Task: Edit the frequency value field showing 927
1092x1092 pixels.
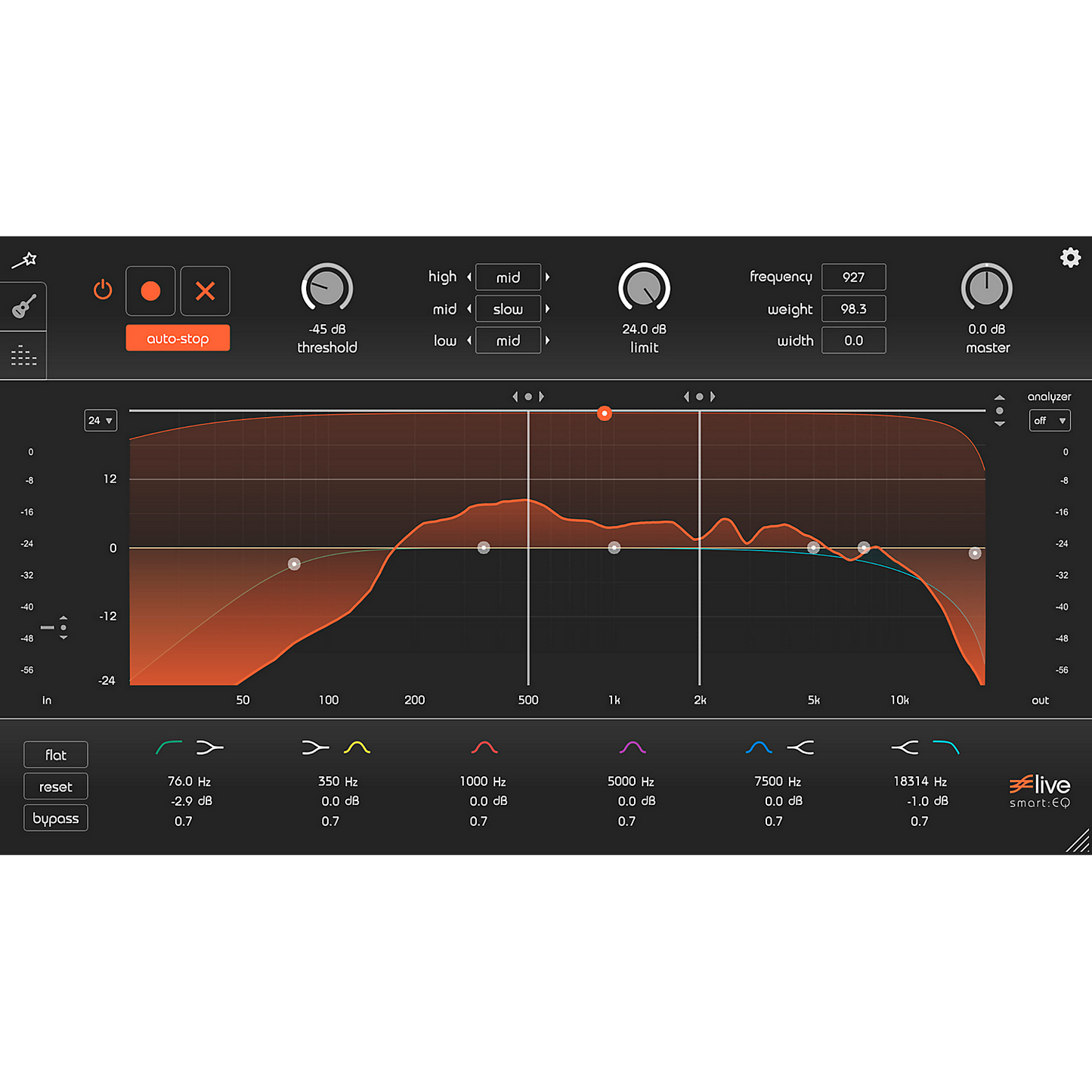Action: (853, 277)
